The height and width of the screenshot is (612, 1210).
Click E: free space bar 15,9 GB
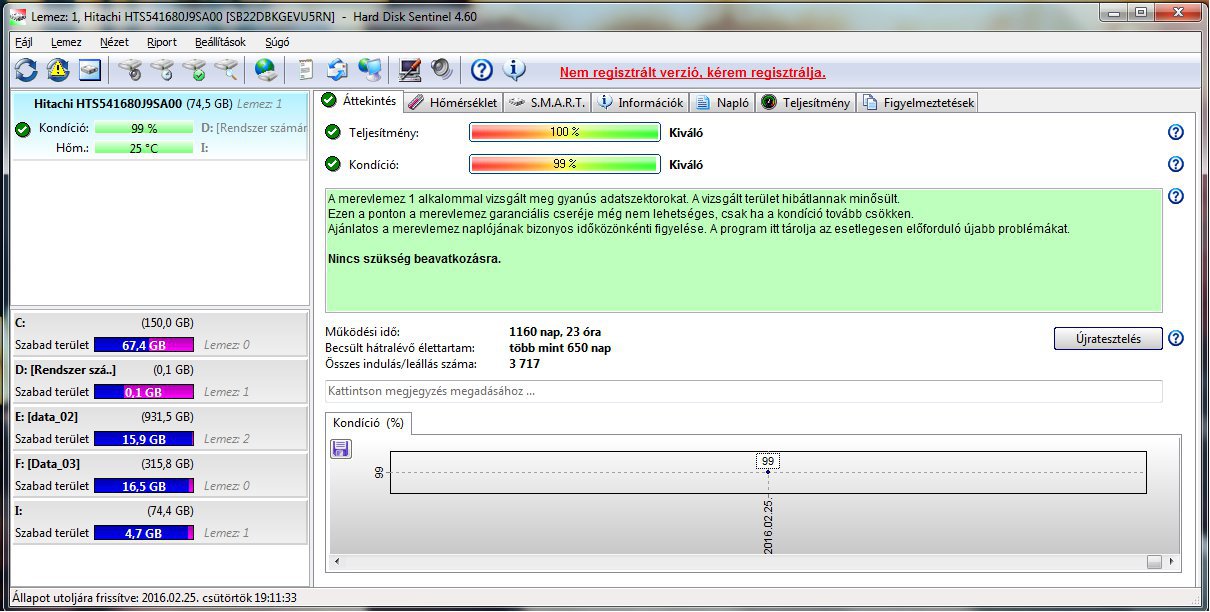(144, 439)
